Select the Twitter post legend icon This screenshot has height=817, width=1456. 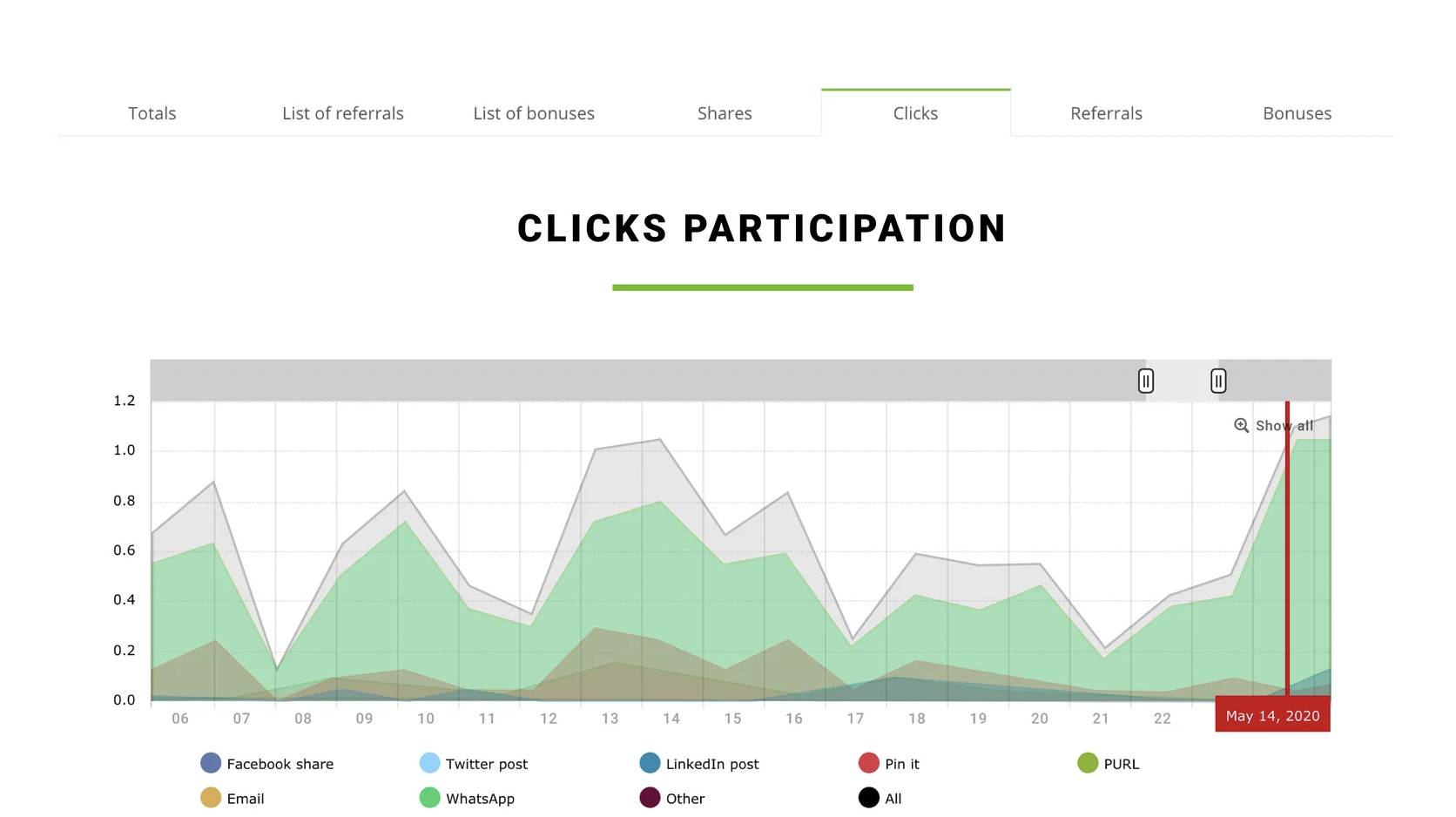pos(428,762)
